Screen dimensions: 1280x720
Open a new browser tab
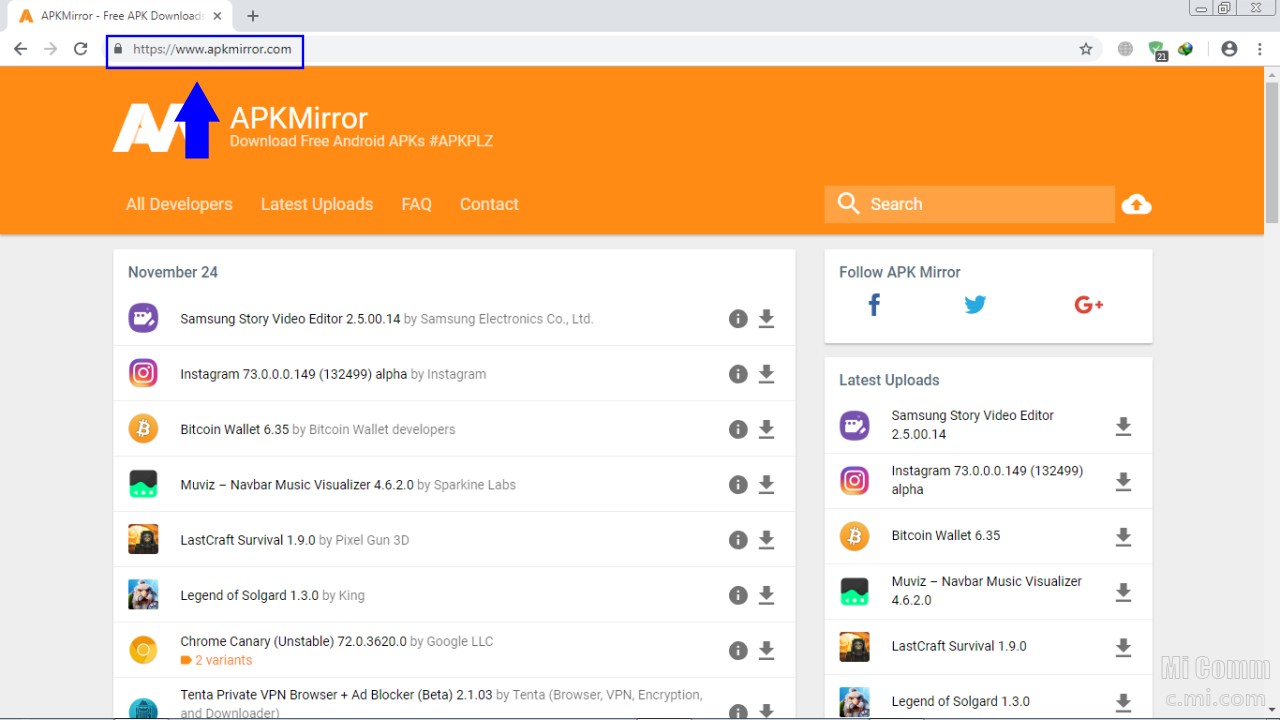253,16
